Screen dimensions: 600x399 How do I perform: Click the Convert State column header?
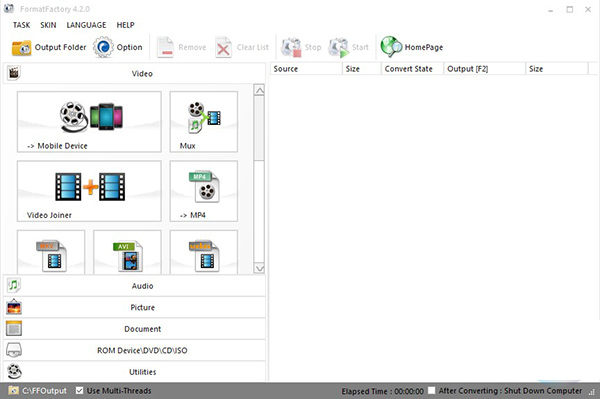click(412, 69)
